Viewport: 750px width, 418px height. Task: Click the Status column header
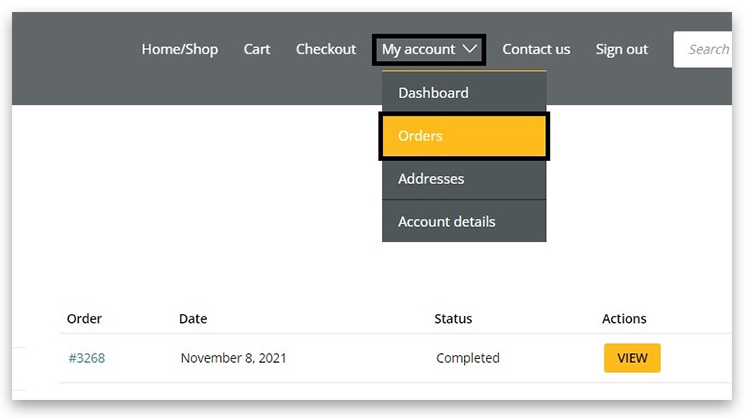pyautogui.click(x=453, y=319)
